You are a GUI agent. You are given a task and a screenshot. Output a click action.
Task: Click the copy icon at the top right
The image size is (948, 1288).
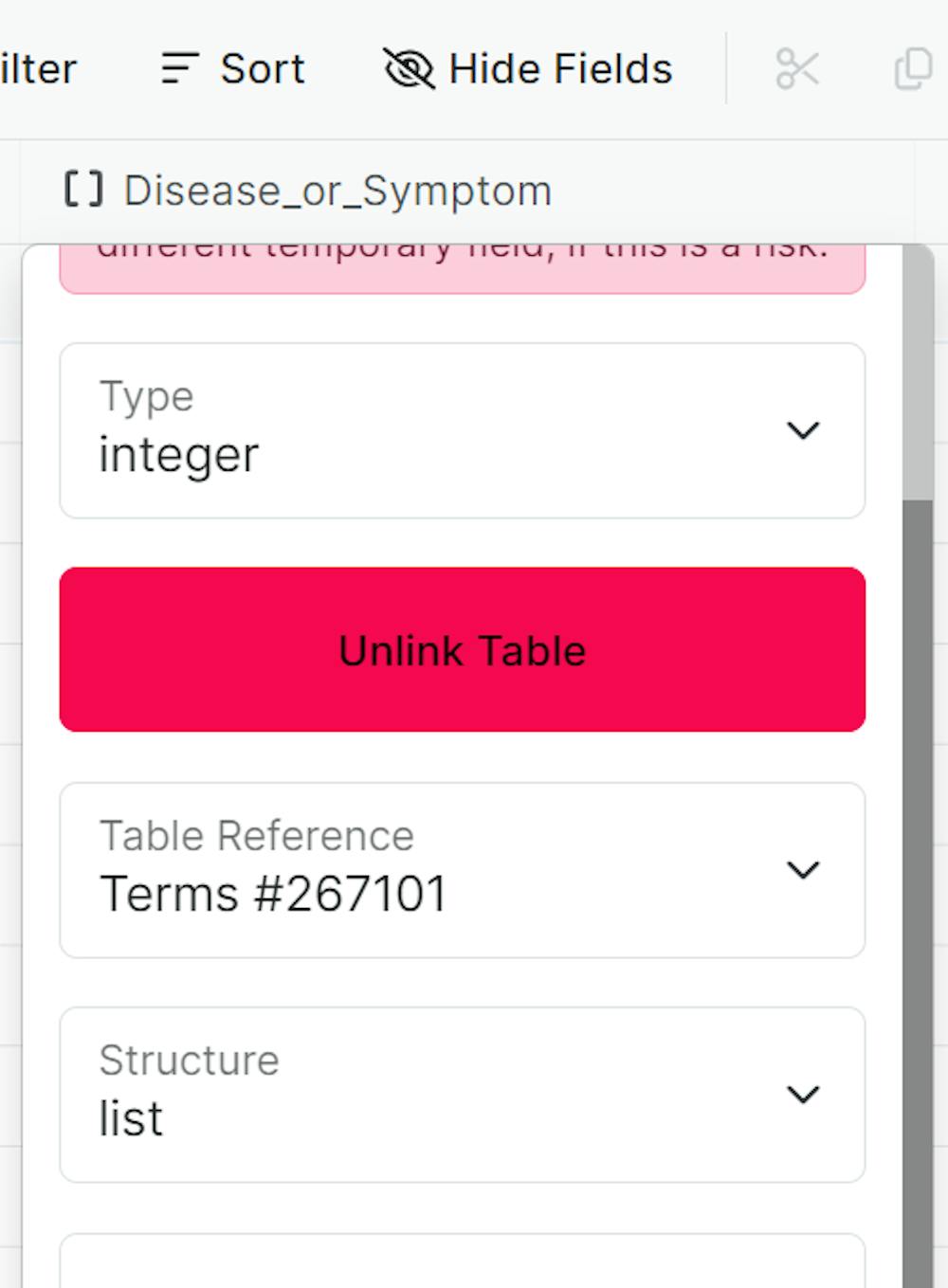(x=912, y=67)
